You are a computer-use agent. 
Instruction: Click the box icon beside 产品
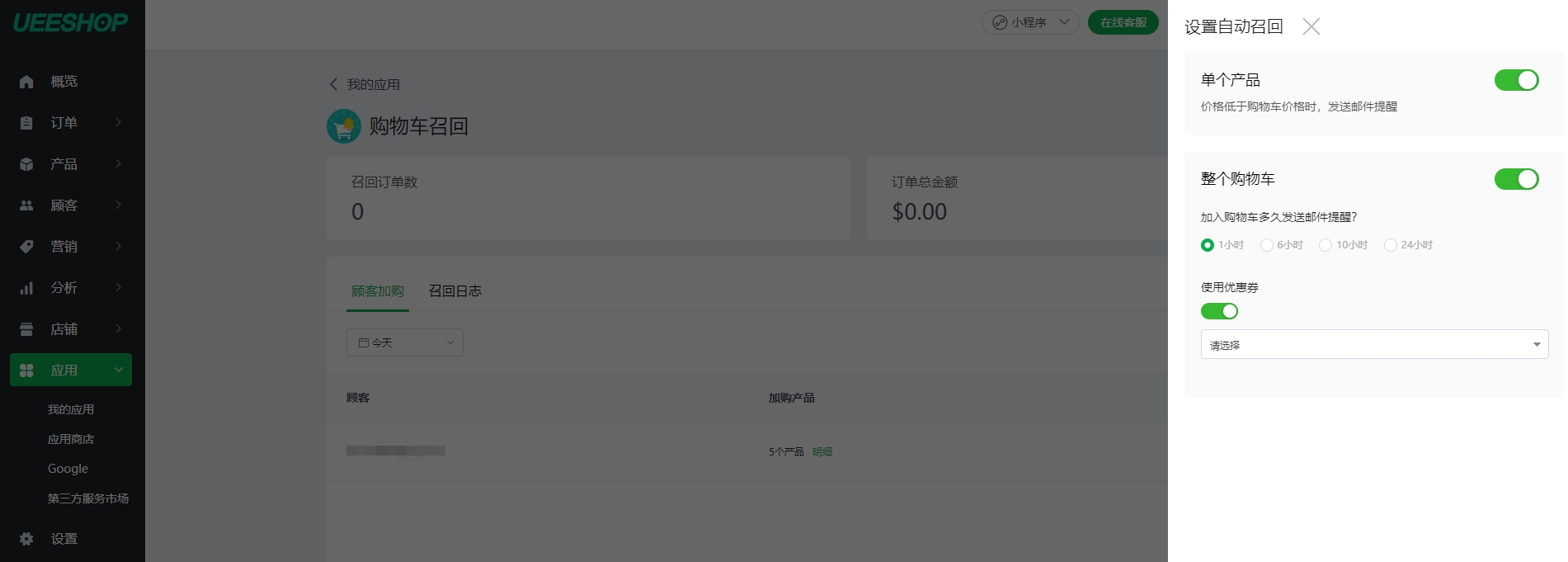click(x=26, y=164)
